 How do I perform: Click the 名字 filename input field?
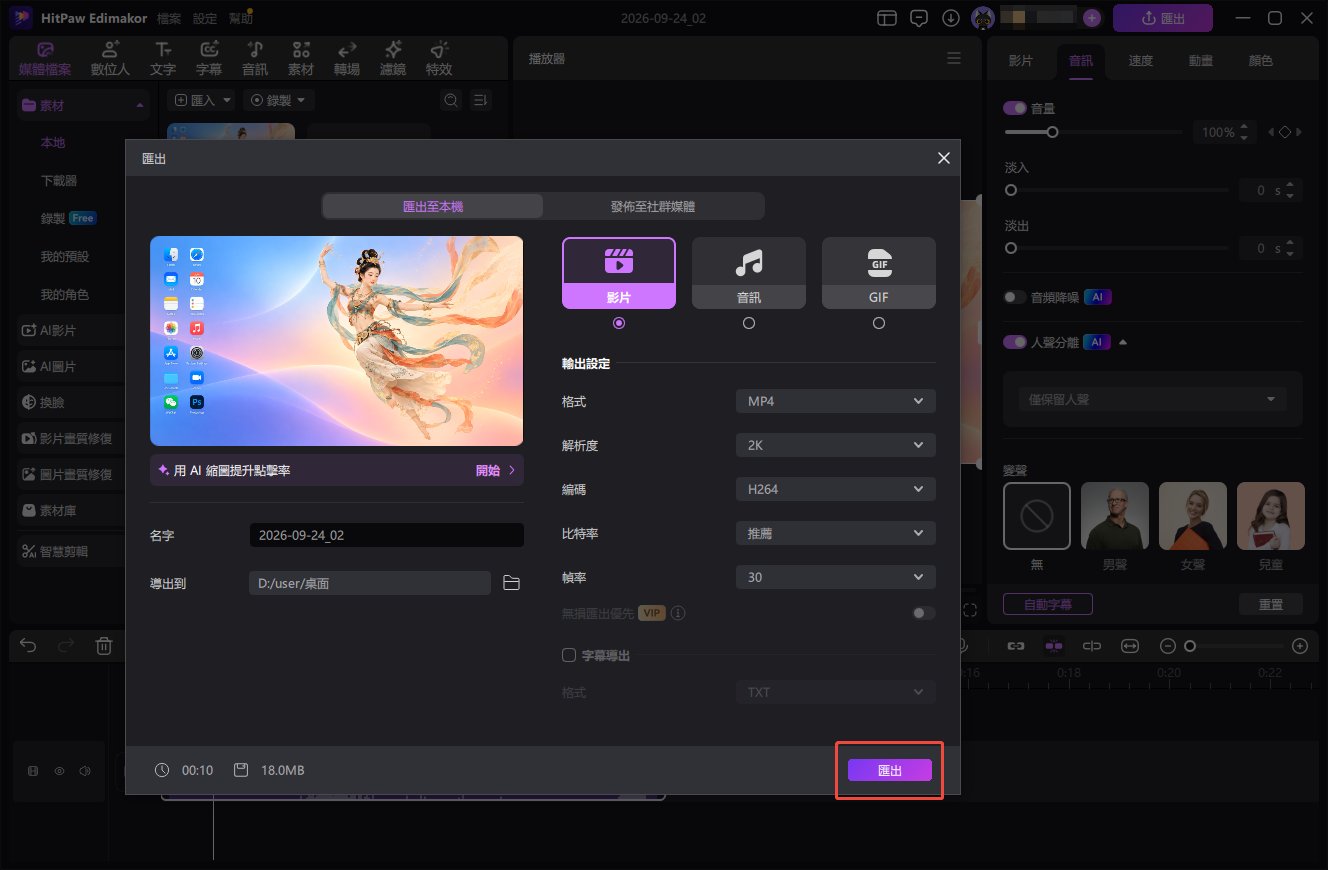coord(386,535)
